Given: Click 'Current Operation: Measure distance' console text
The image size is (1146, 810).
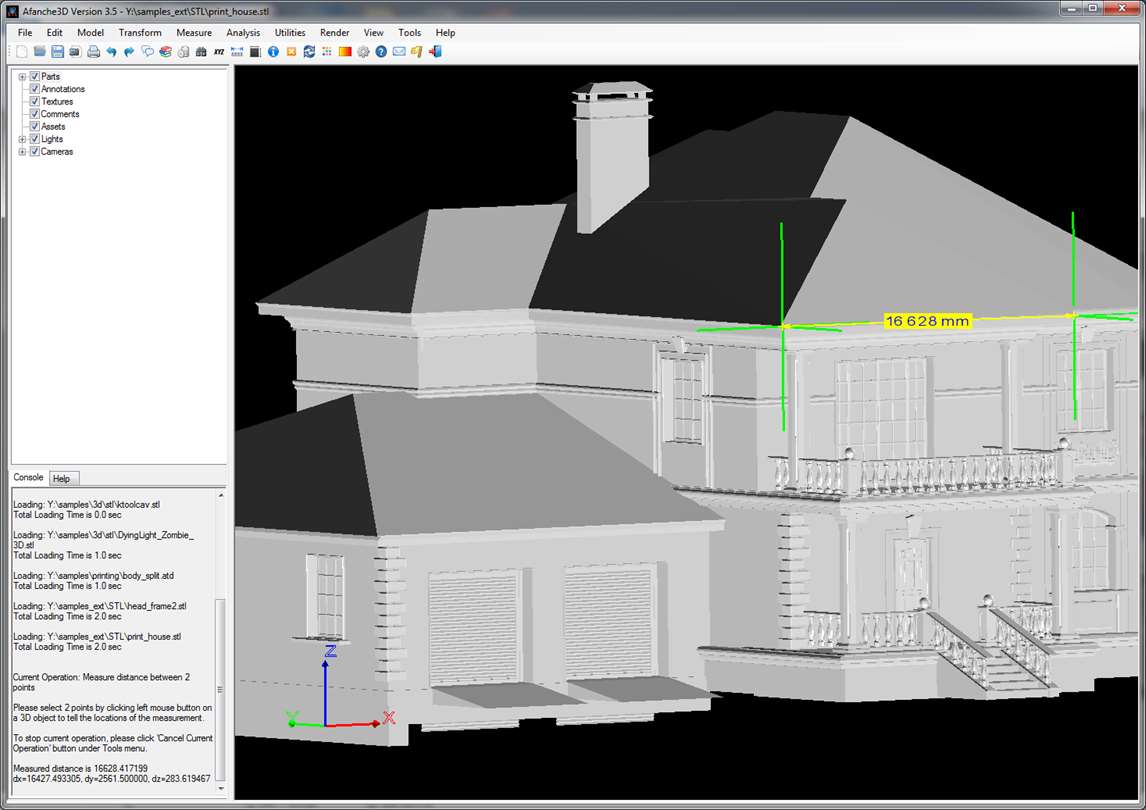Looking at the screenshot, I should tap(102, 682).
